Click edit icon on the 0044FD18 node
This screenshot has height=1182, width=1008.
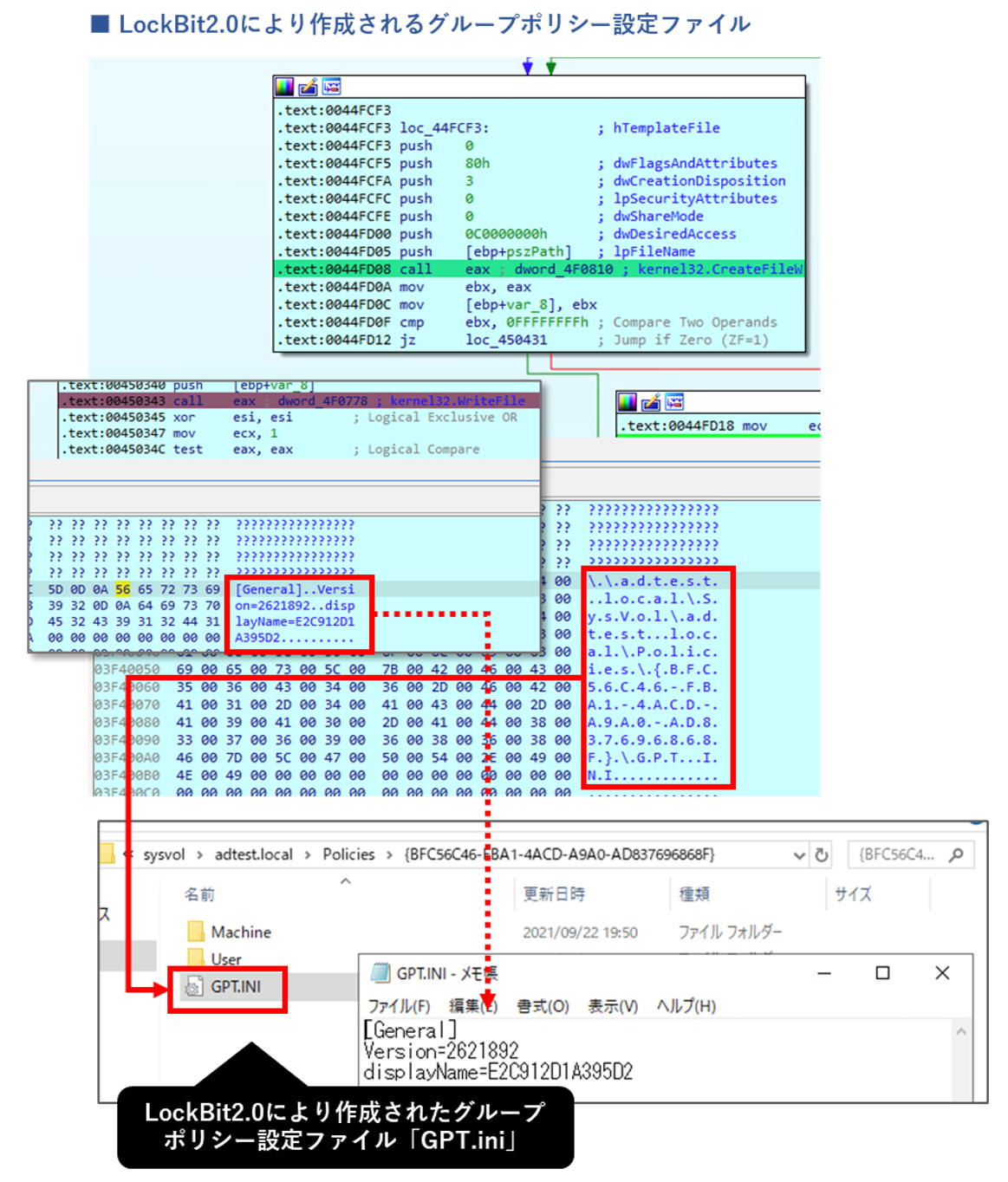(x=650, y=402)
